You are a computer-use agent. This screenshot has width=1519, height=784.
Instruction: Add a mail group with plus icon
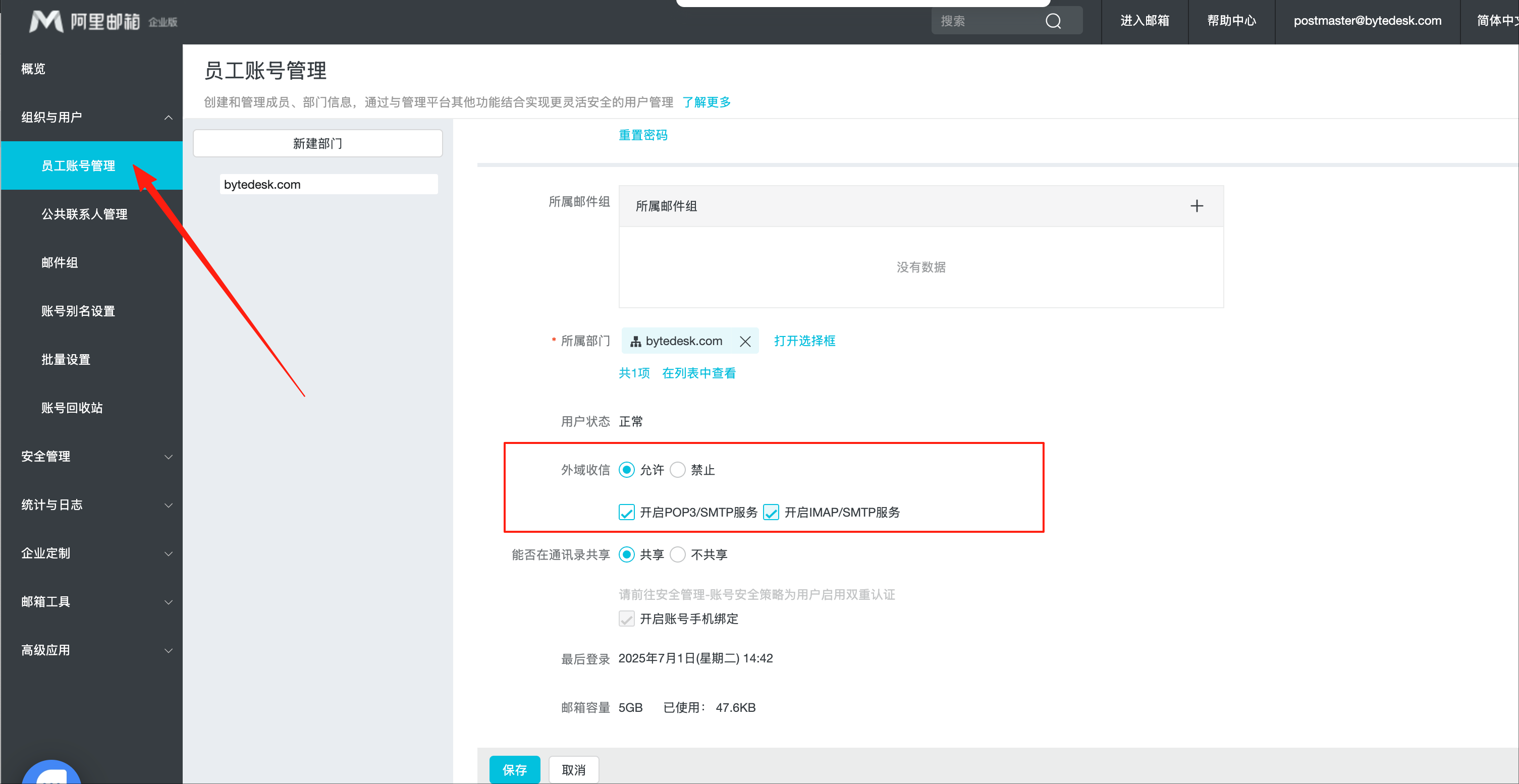coord(1197,206)
